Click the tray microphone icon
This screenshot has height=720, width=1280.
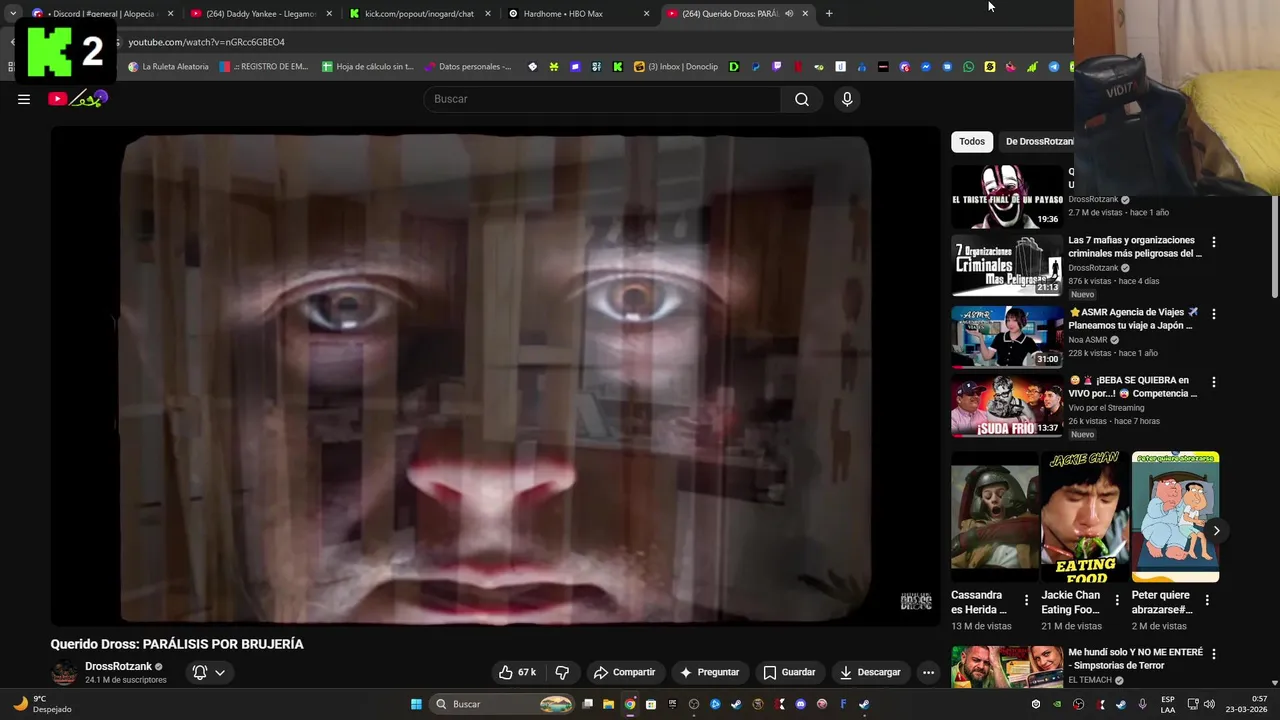click(x=1142, y=704)
